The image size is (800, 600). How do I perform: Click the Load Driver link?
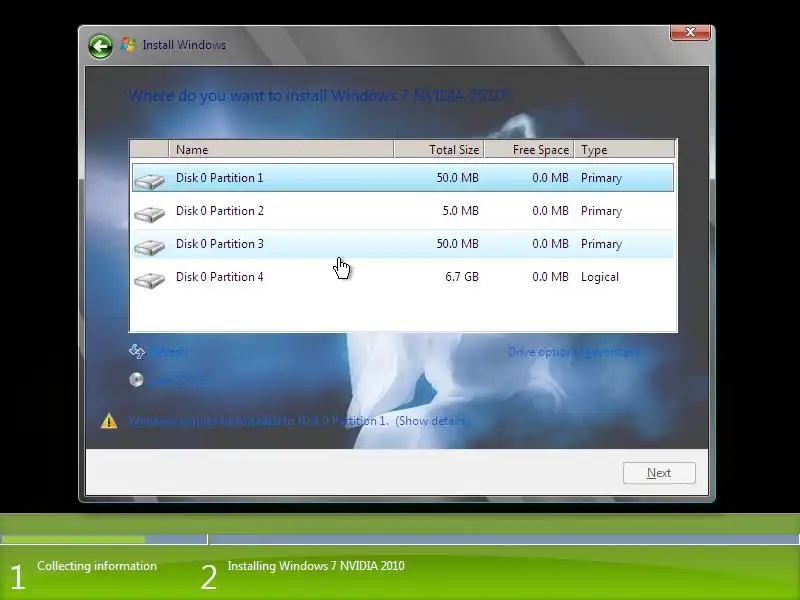(178, 380)
